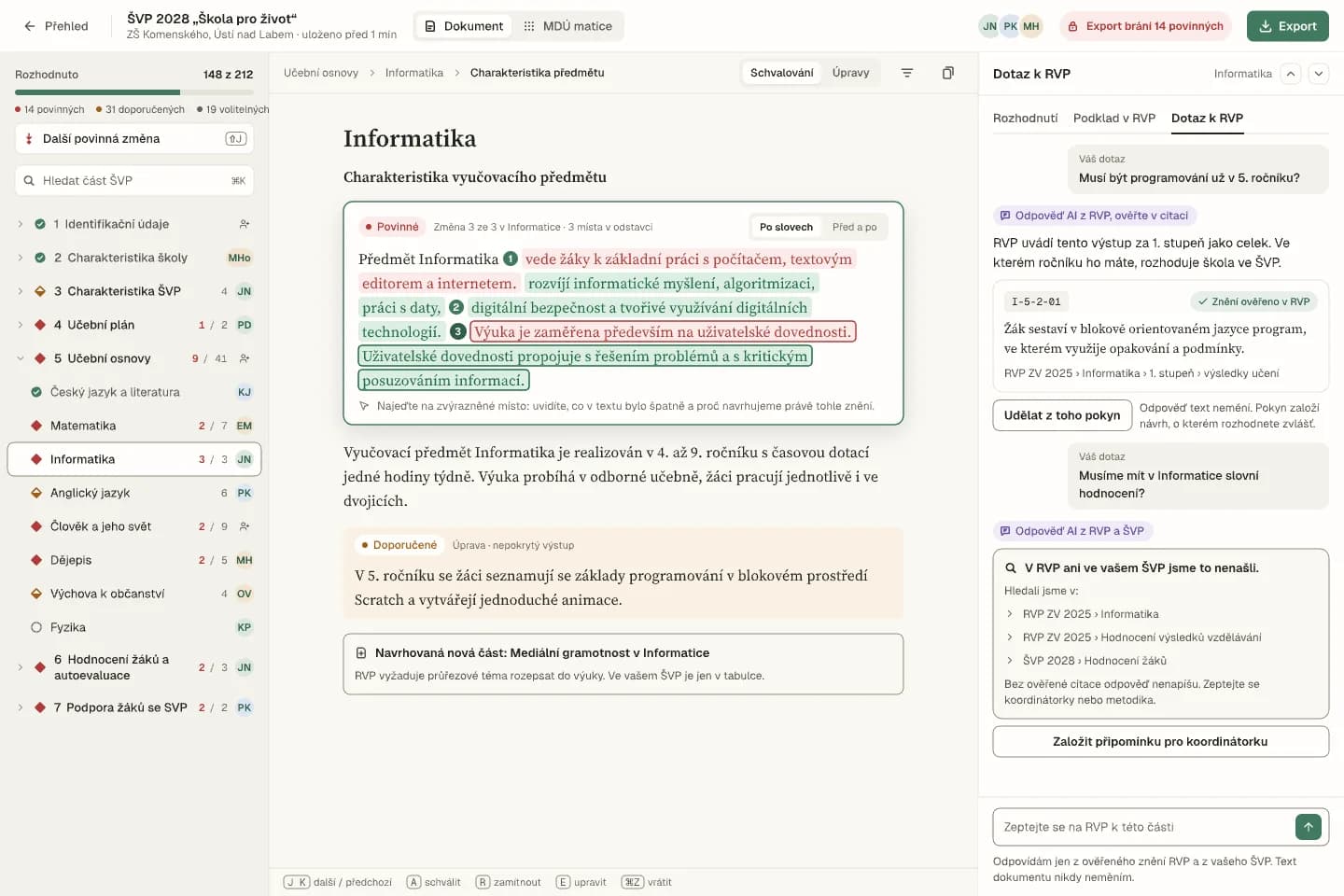Click numbered marker 1 in the paragraph

pos(511,259)
